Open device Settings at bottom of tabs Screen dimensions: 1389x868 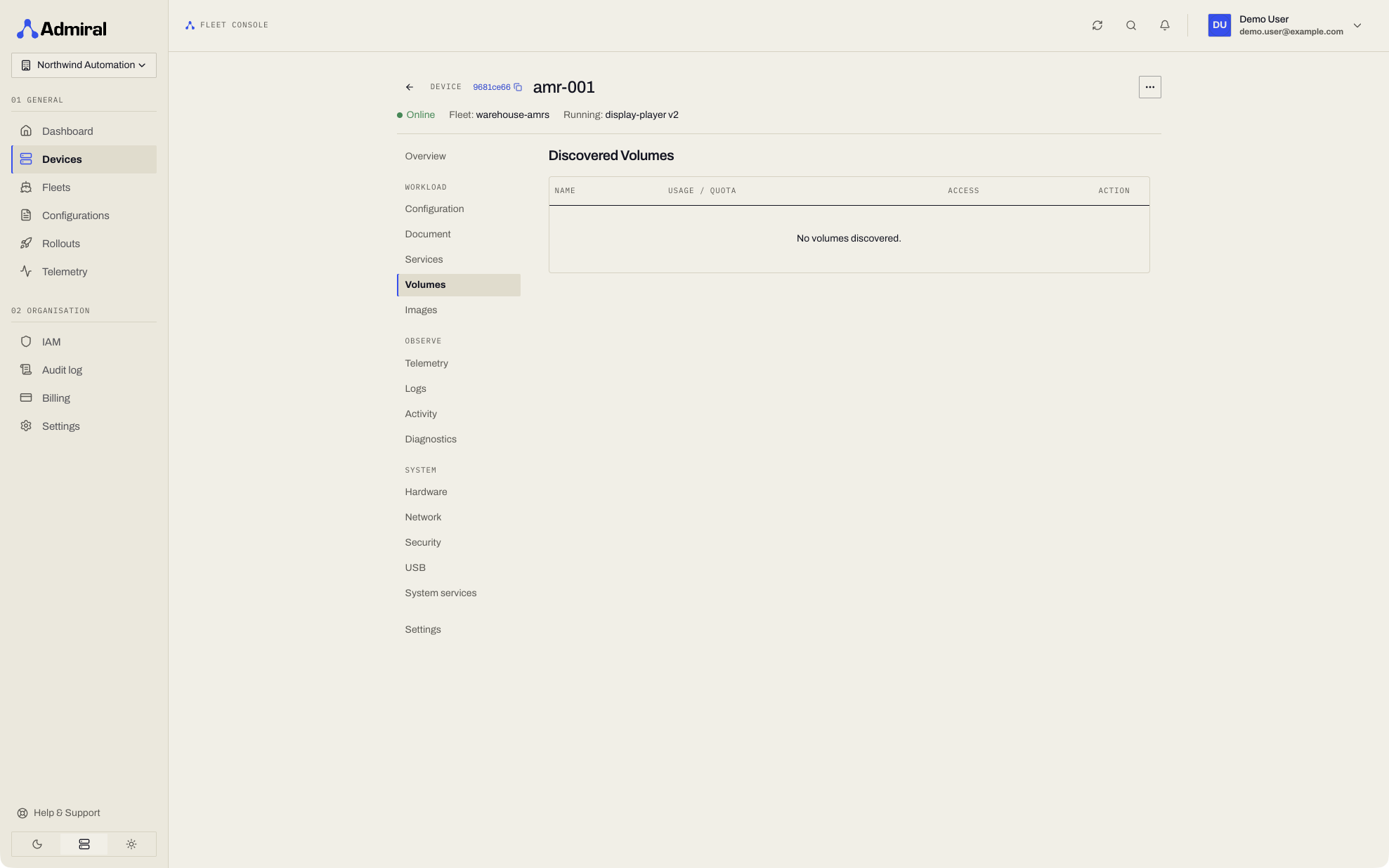[459, 630]
